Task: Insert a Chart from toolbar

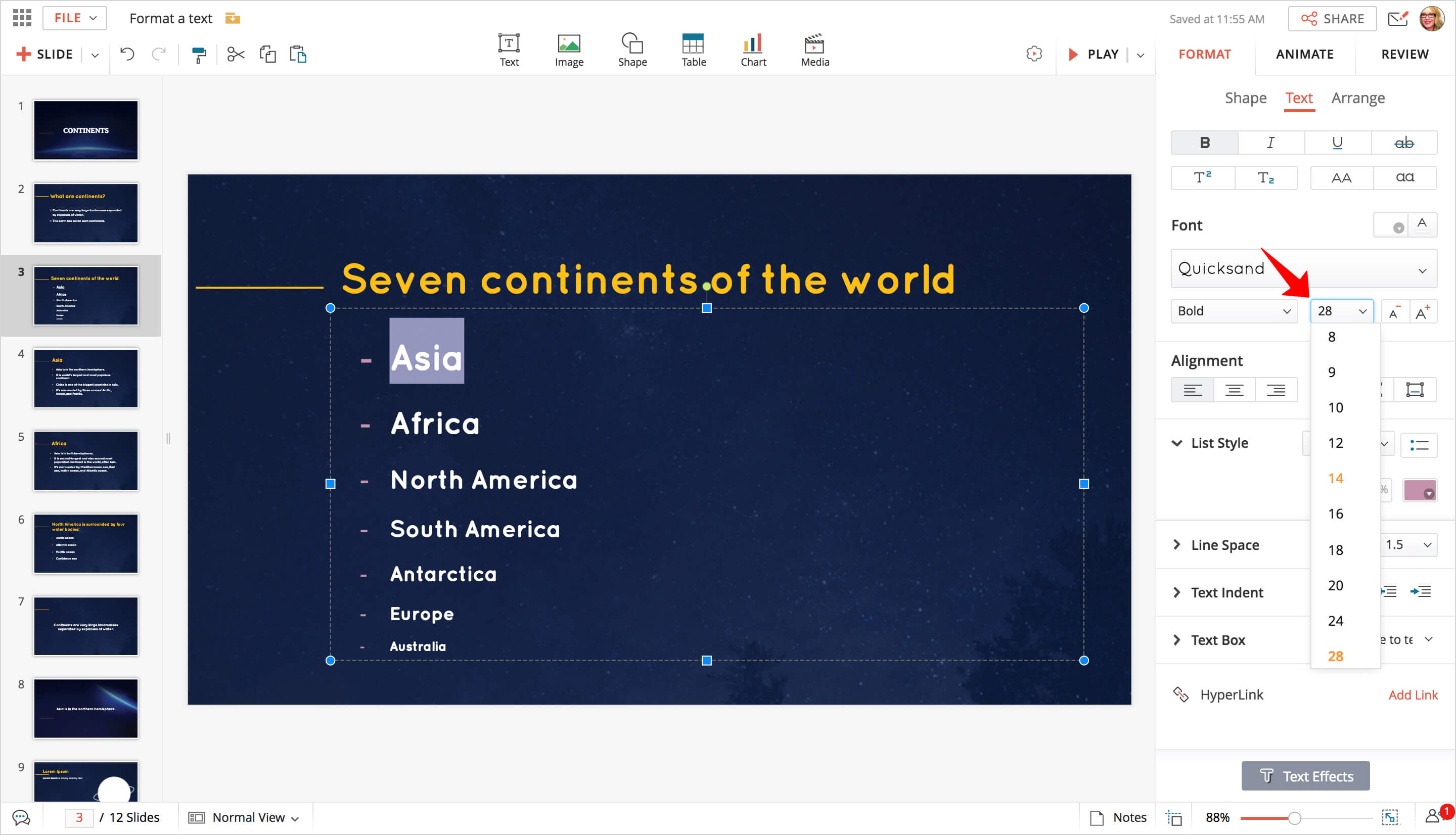Action: [x=752, y=50]
